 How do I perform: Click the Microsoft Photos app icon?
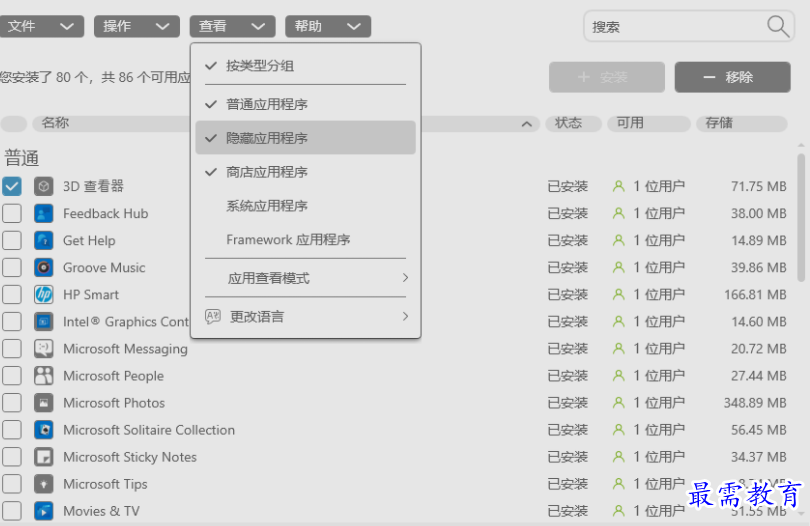43,403
